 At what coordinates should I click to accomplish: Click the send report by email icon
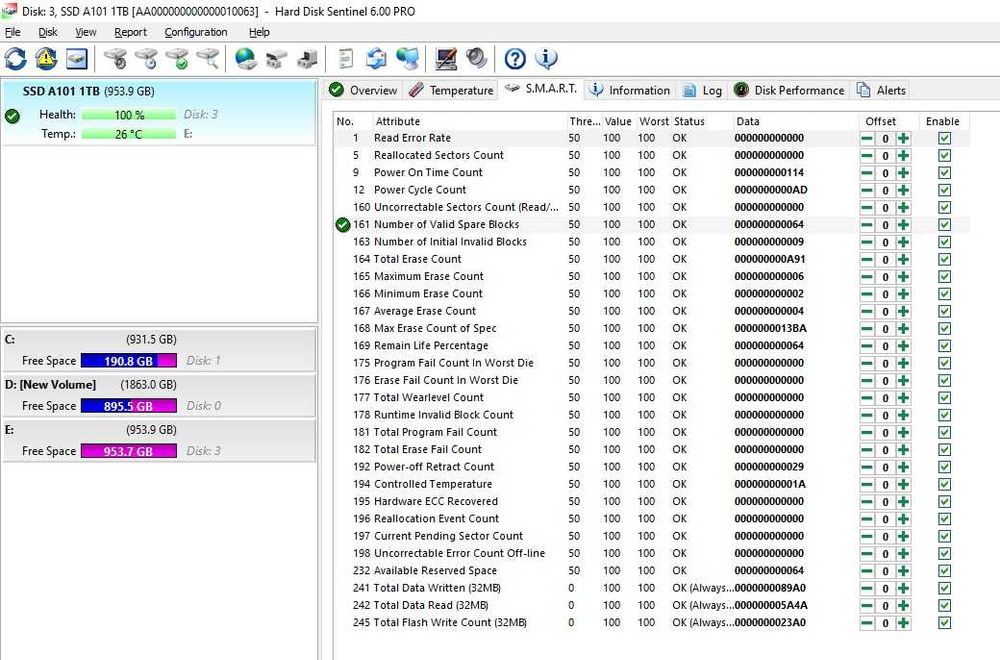coord(376,59)
